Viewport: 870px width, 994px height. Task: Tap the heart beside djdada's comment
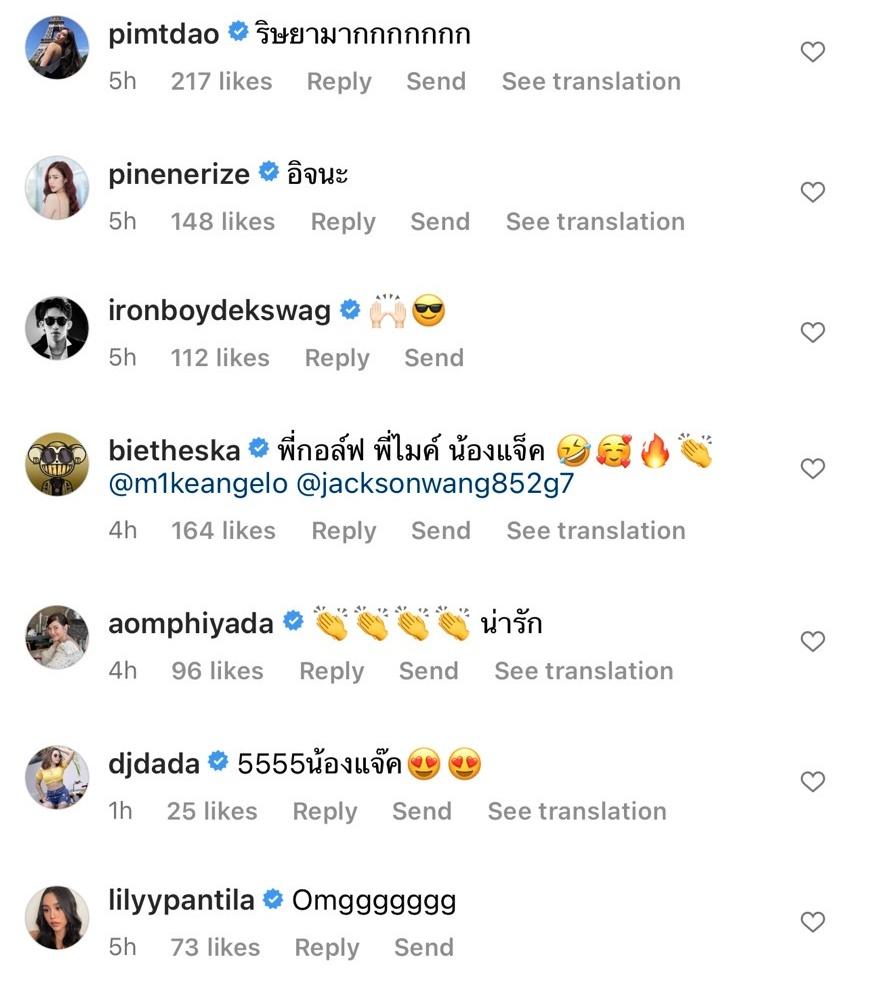pos(813,781)
